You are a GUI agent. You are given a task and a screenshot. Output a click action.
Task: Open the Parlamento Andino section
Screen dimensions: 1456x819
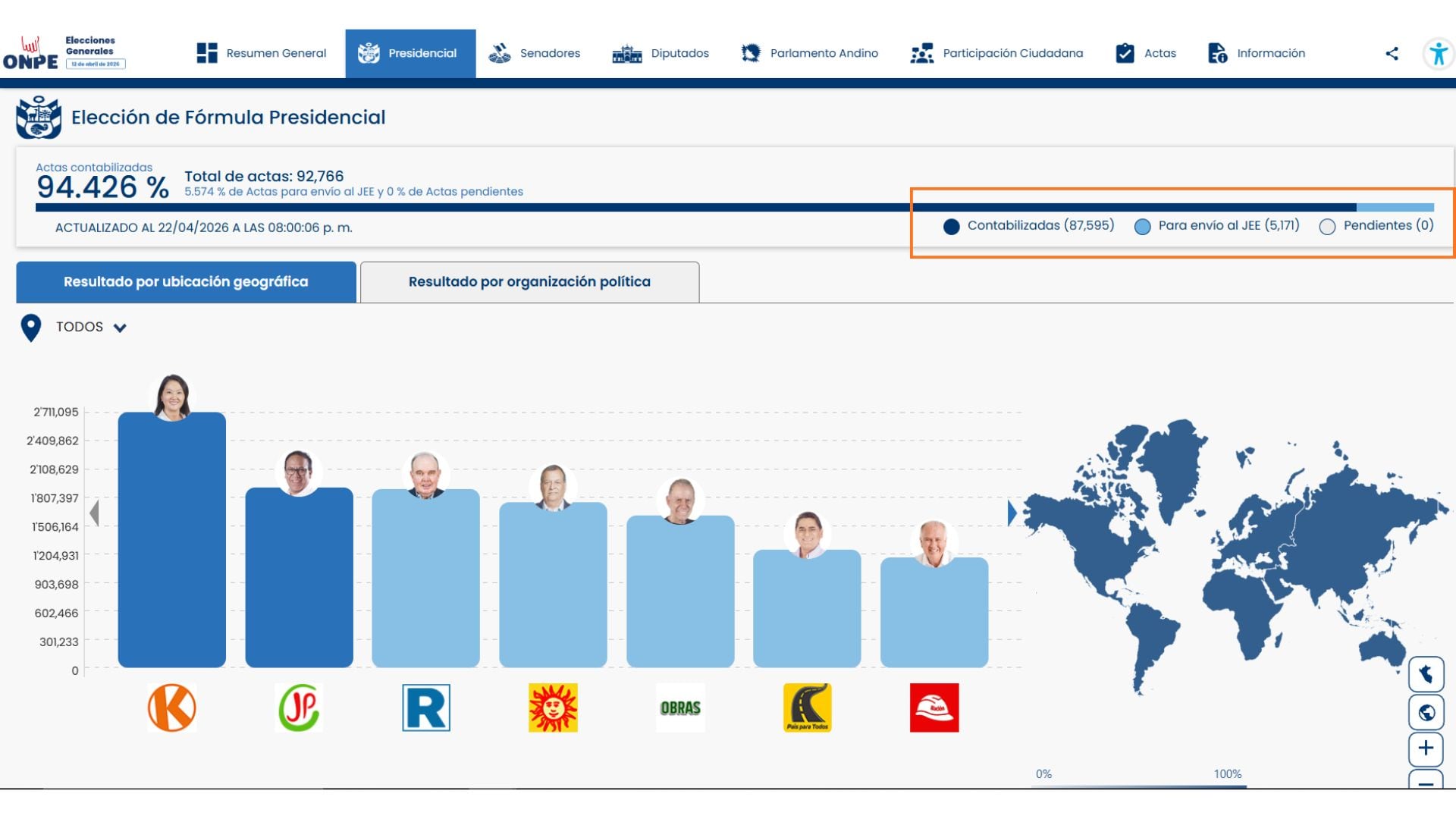click(751, 53)
